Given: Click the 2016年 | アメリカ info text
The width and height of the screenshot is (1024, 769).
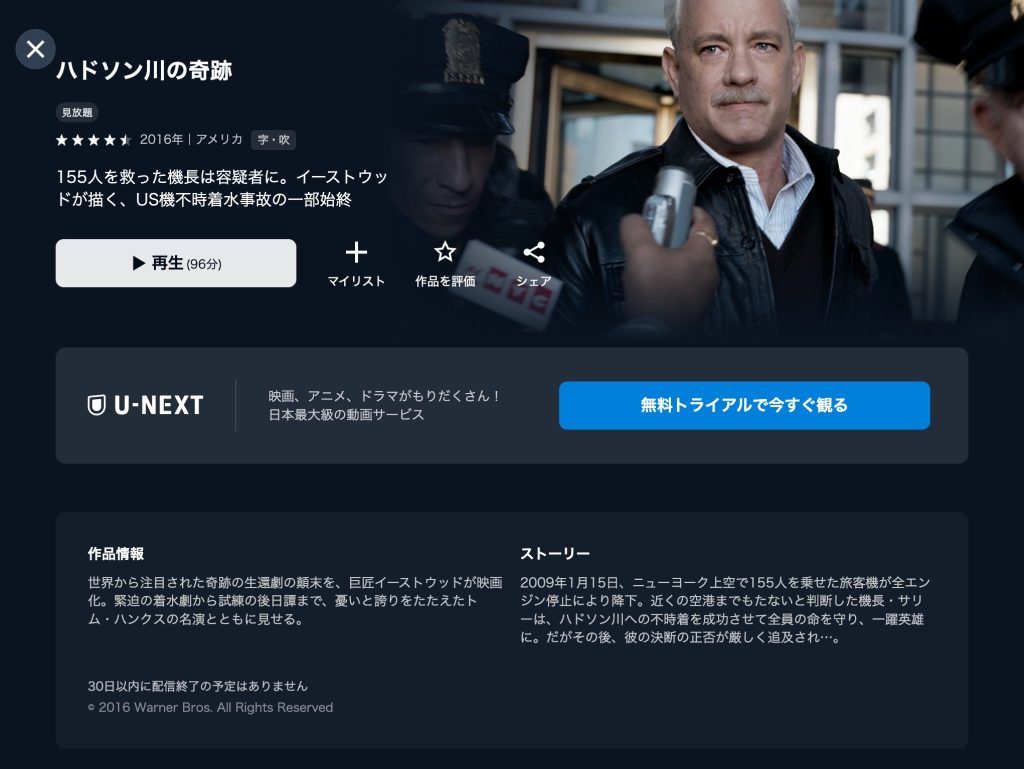Looking at the screenshot, I should coord(191,139).
